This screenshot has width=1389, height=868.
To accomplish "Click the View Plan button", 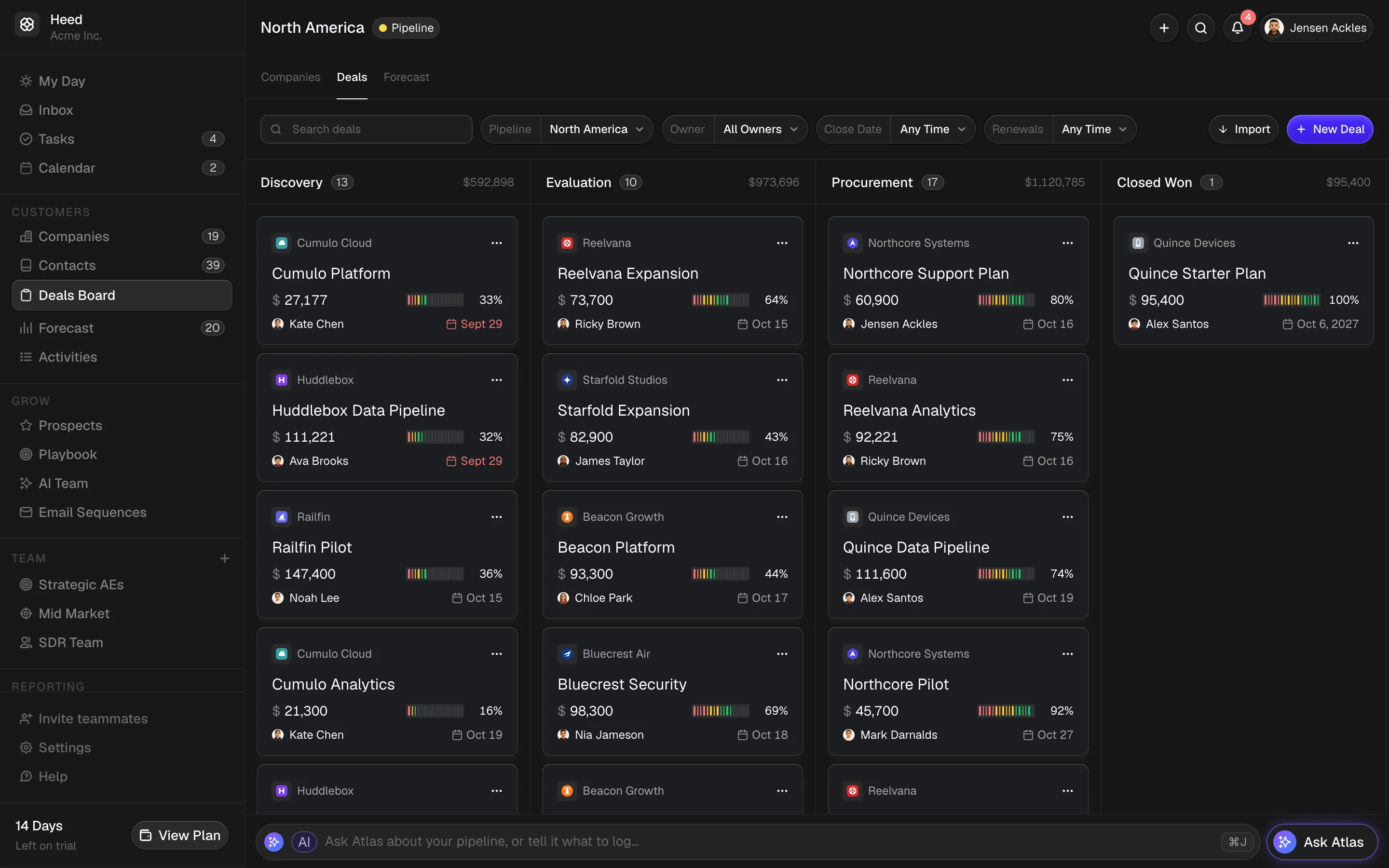I will coord(179,835).
